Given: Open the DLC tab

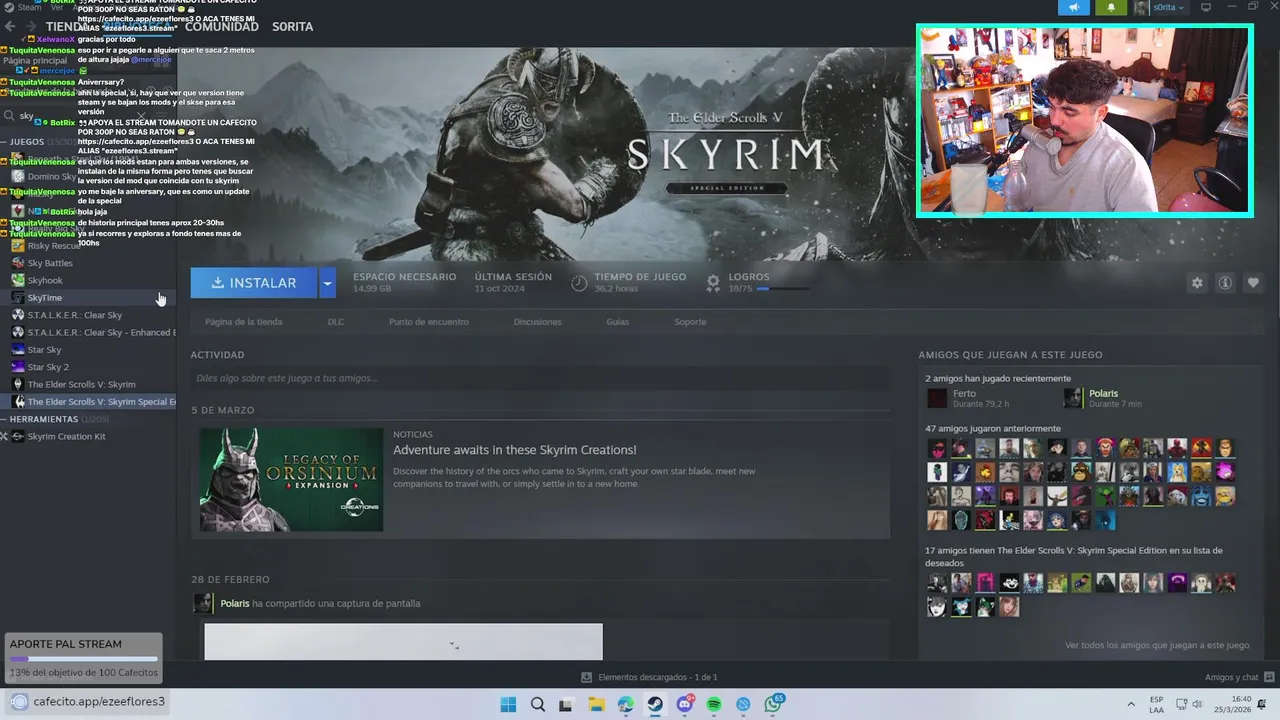Looking at the screenshot, I should click(336, 322).
